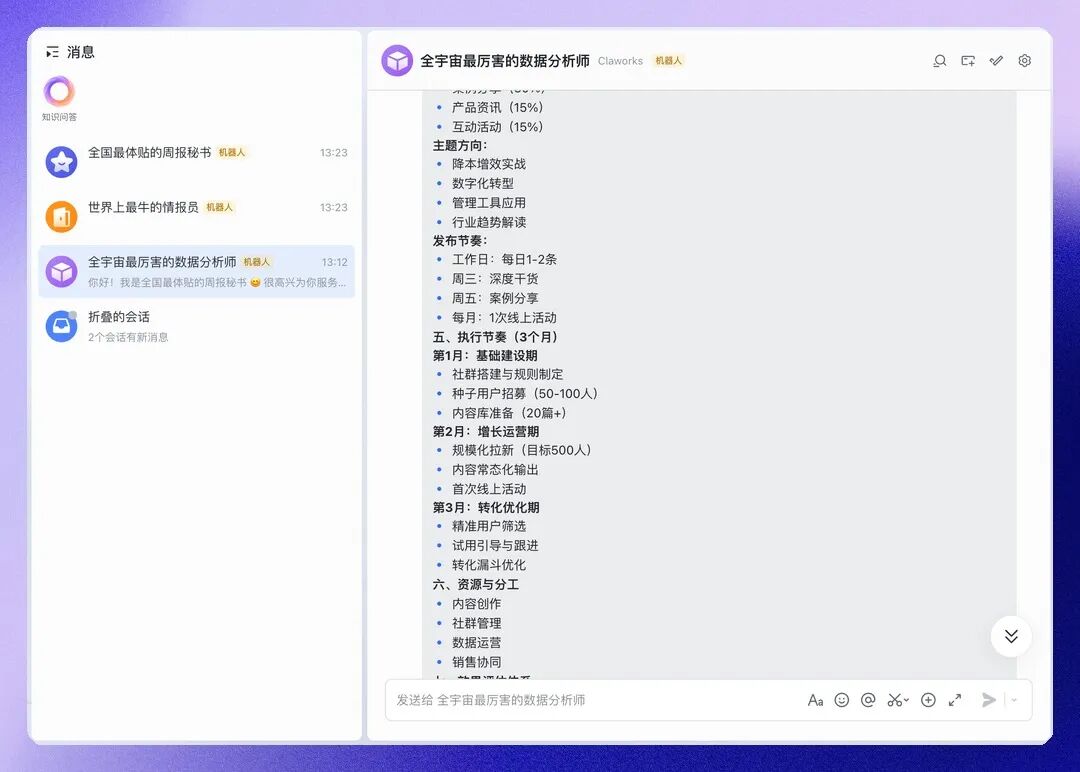Click the line 行业趋势解读
This screenshot has height=772, width=1080.
(x=488, y=222)
